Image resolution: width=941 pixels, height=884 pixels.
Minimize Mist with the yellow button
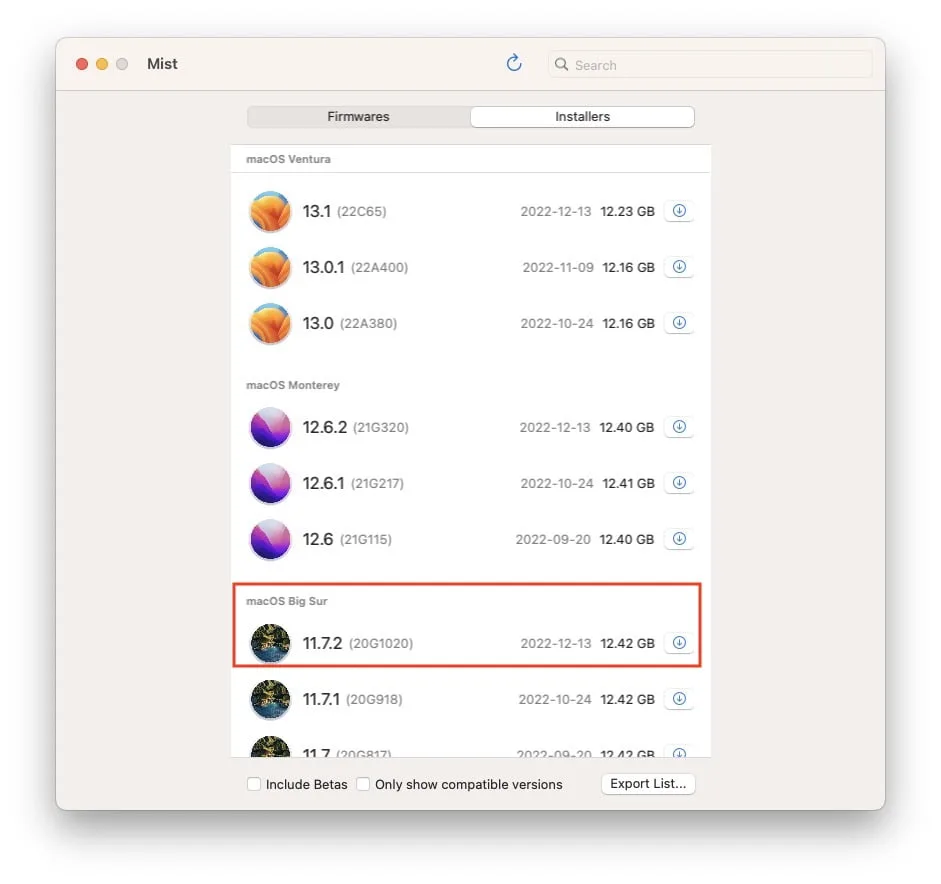pos(102,64)
